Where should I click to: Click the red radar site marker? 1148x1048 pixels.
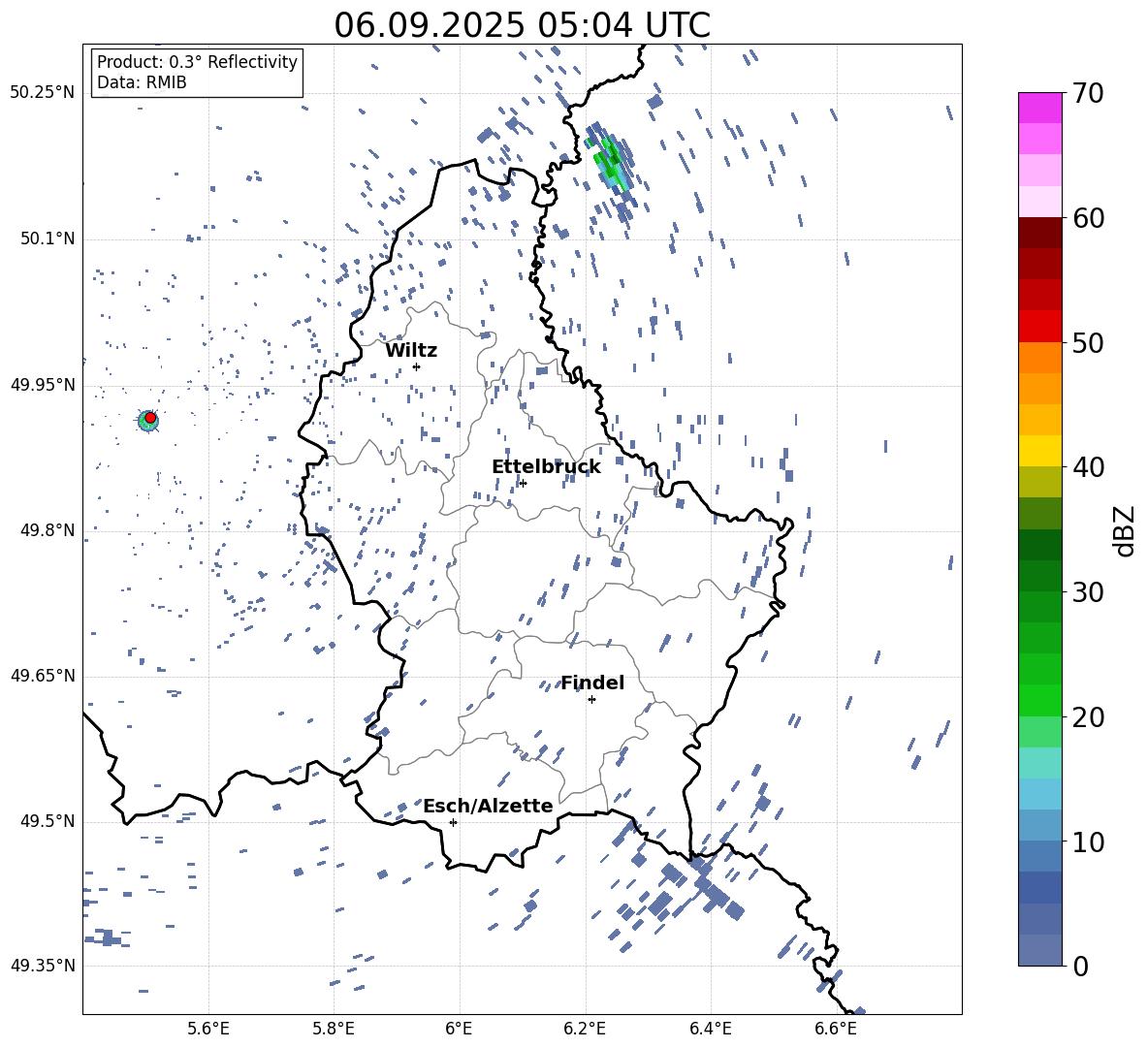point(150,418)
